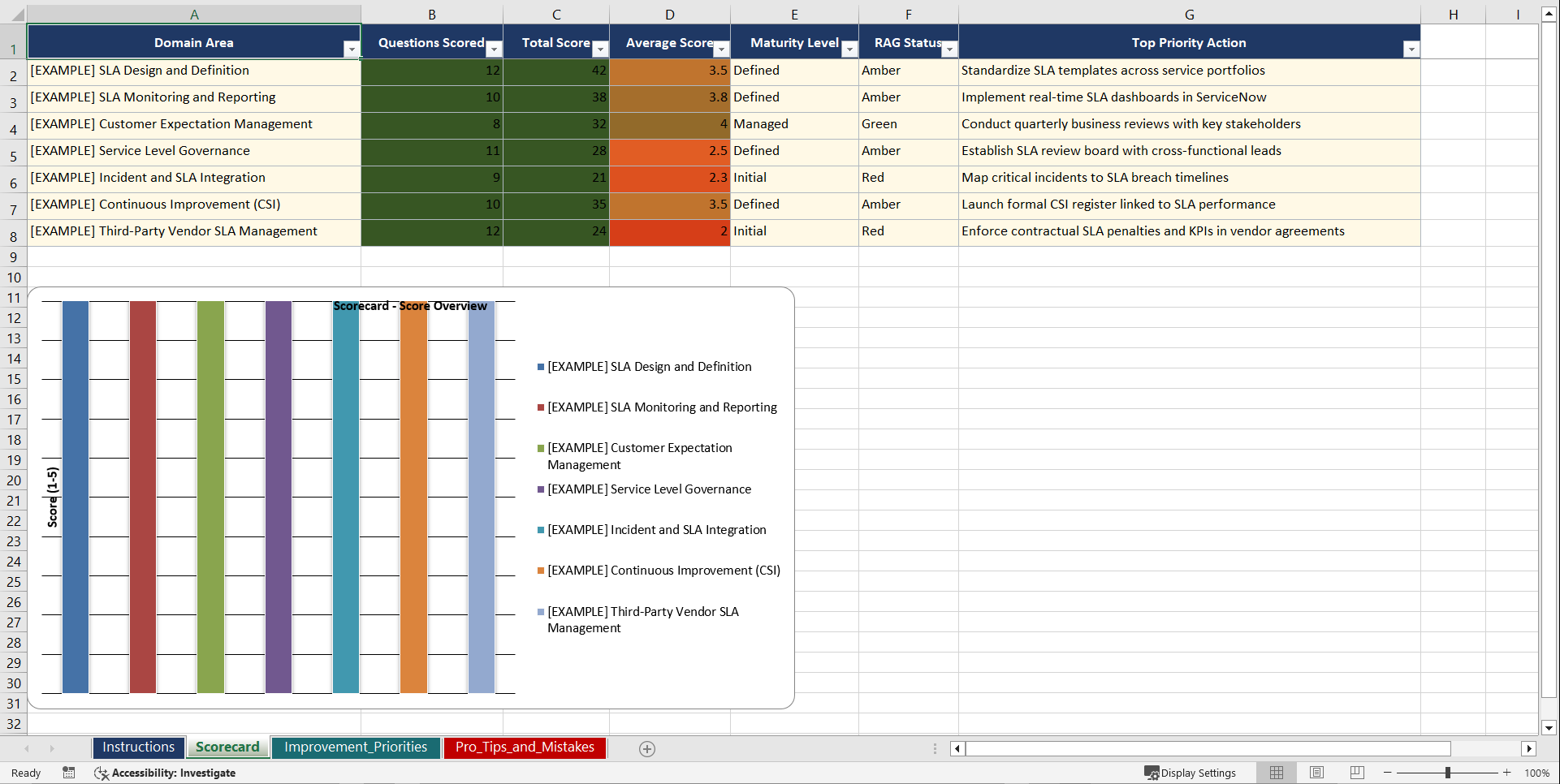This screenshot has height=784, width=1560.
Task: Open Page Break Preview from status bar
Action: point(1357,773)
